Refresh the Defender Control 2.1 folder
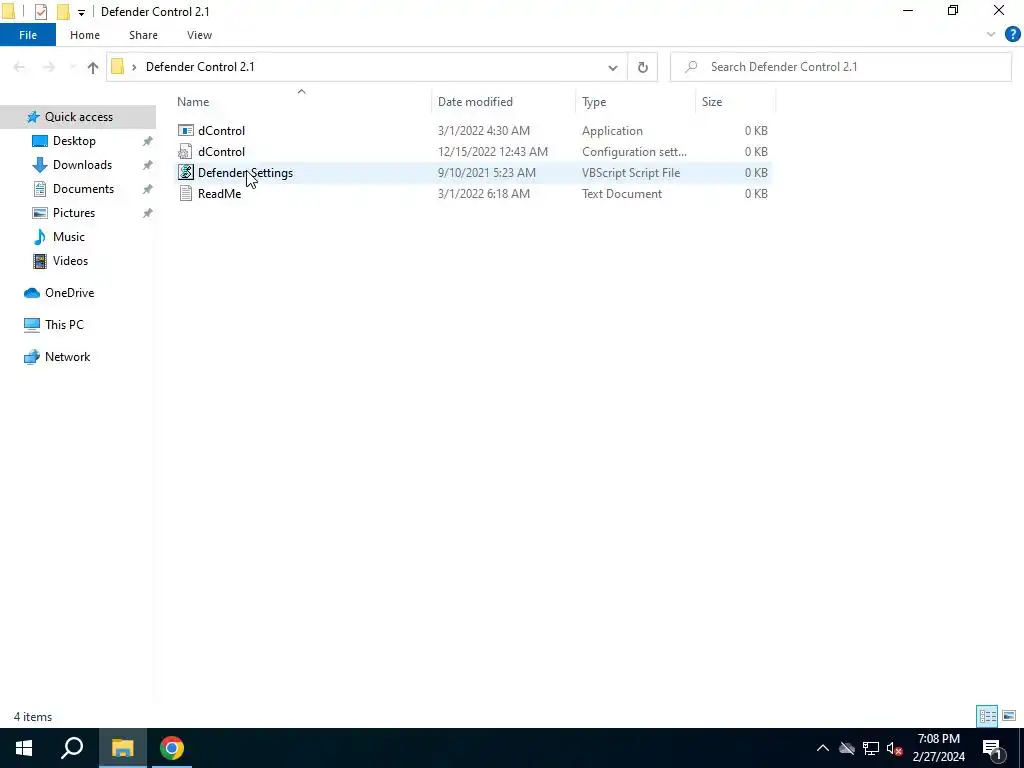The width and height of the screenshot is (1024, 768). (643, 67)
